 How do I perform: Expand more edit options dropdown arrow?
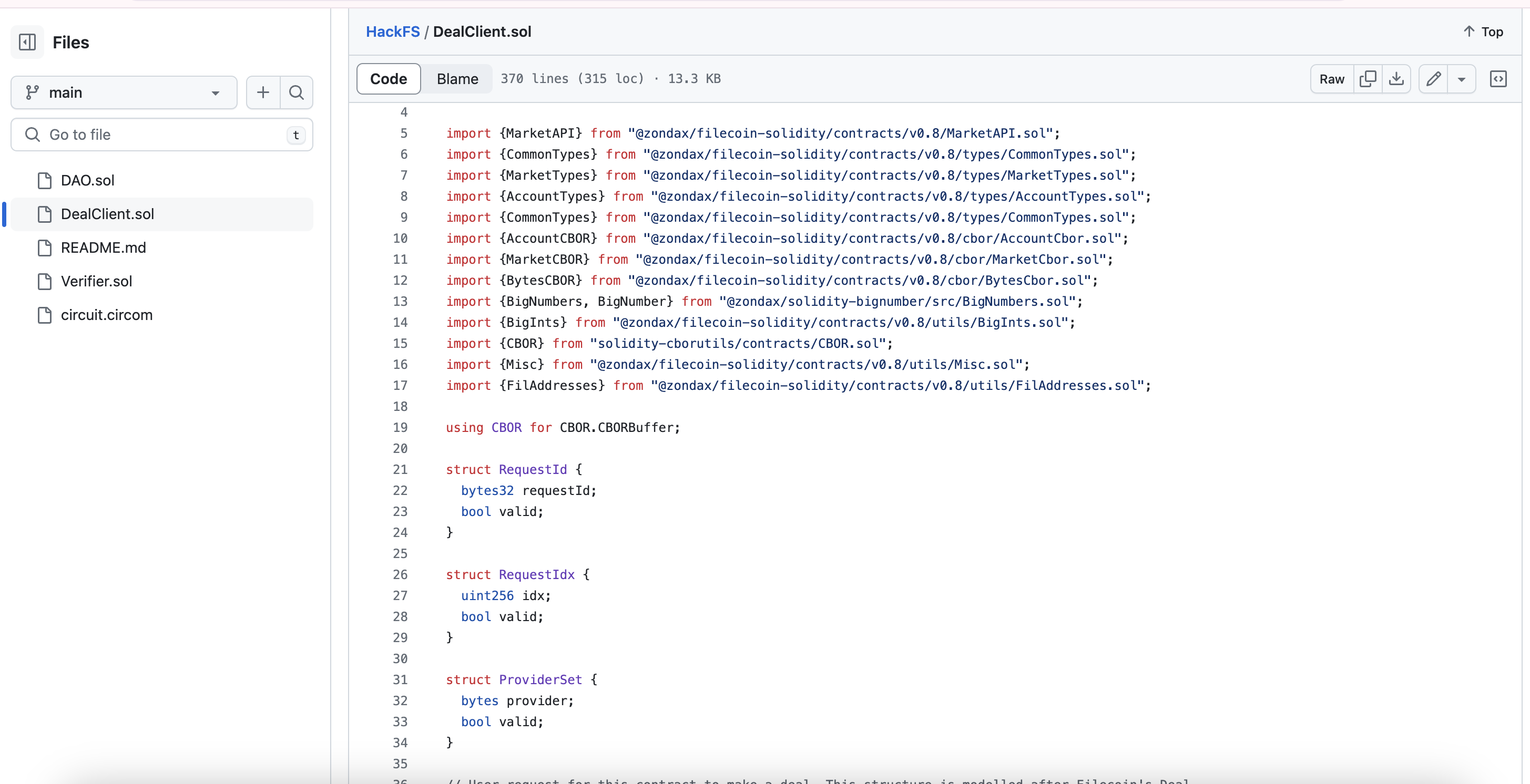click(1462, 79)
